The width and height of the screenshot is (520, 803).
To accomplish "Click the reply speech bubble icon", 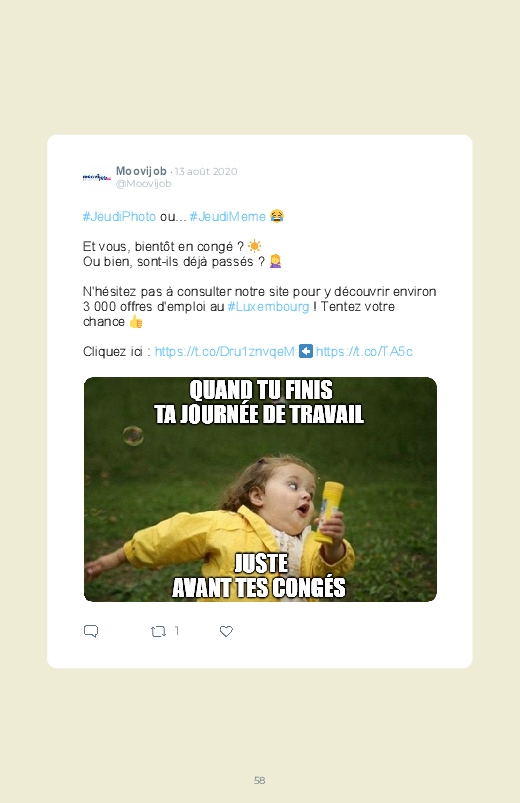I will (91, 631).
